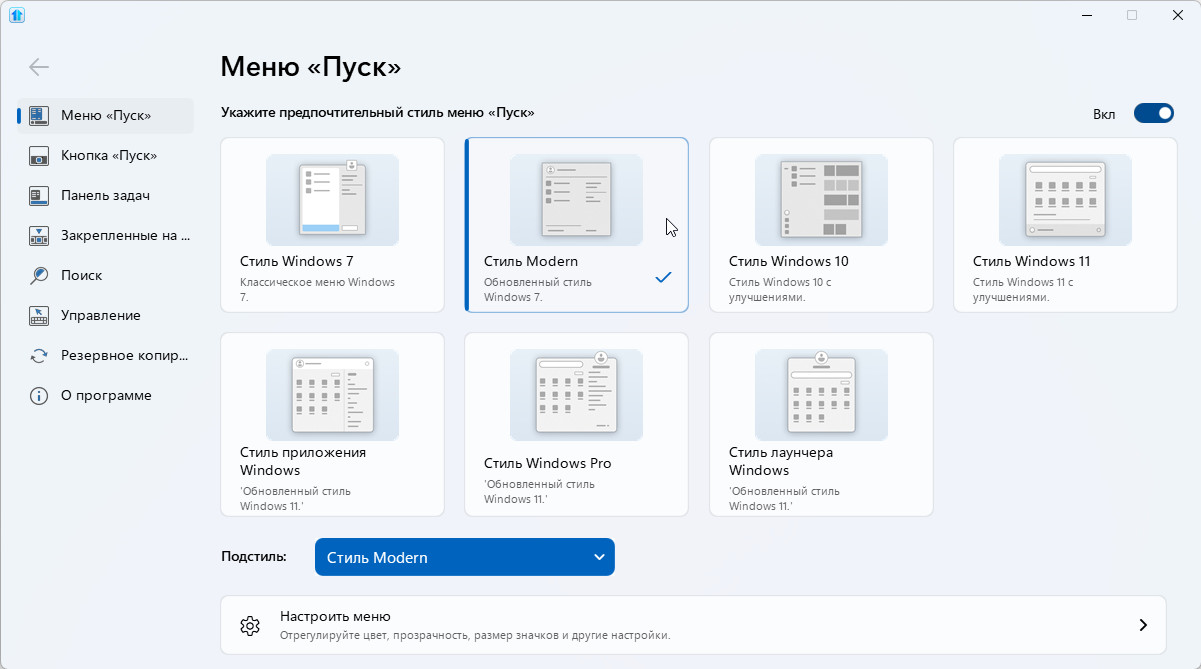This screenshot has height=669, width=1201.
Task: Open the Панель задач section
Action: (x=105, y=195)
